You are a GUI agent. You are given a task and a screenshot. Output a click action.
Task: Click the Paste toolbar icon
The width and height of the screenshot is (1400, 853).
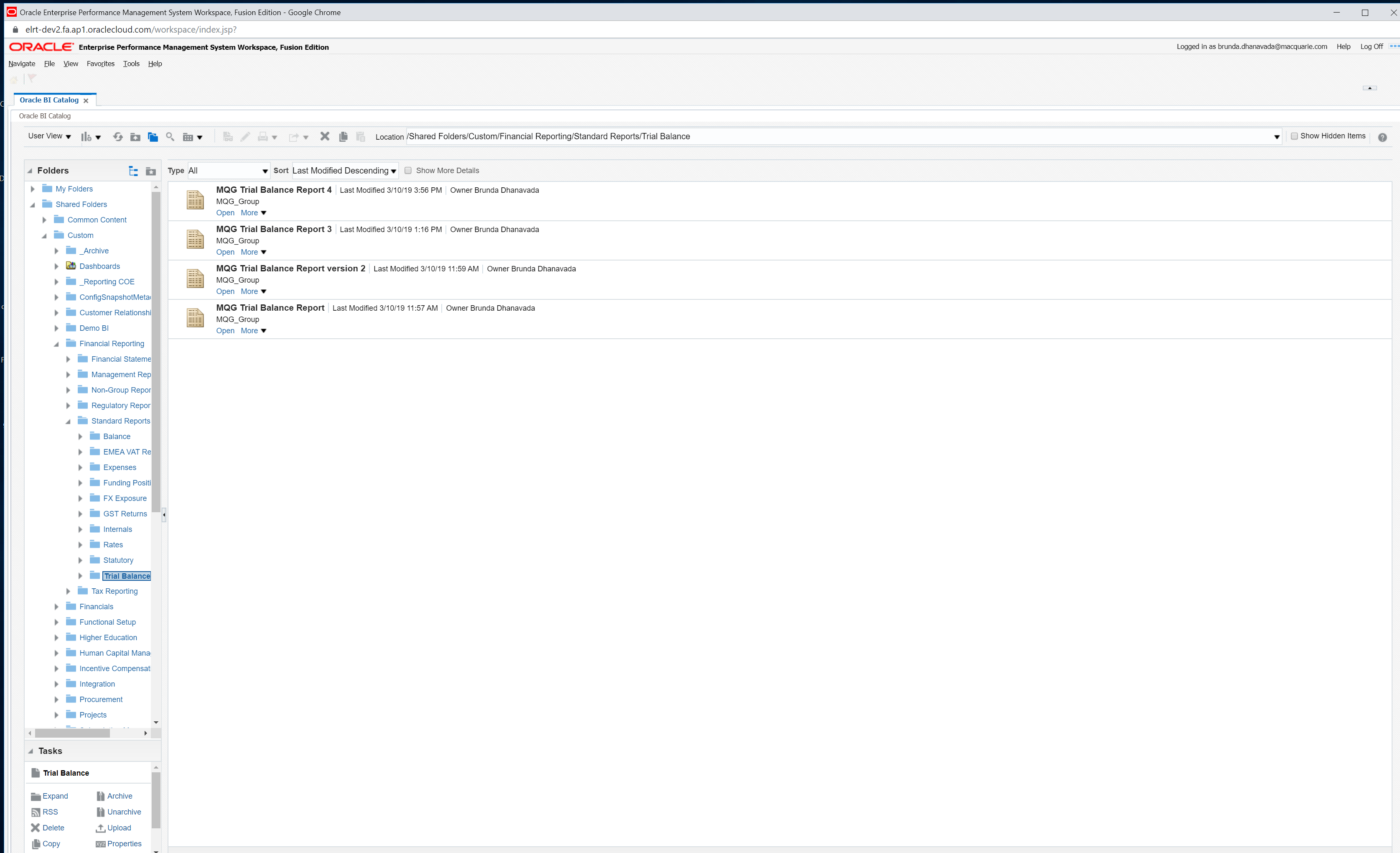(360, 136)
